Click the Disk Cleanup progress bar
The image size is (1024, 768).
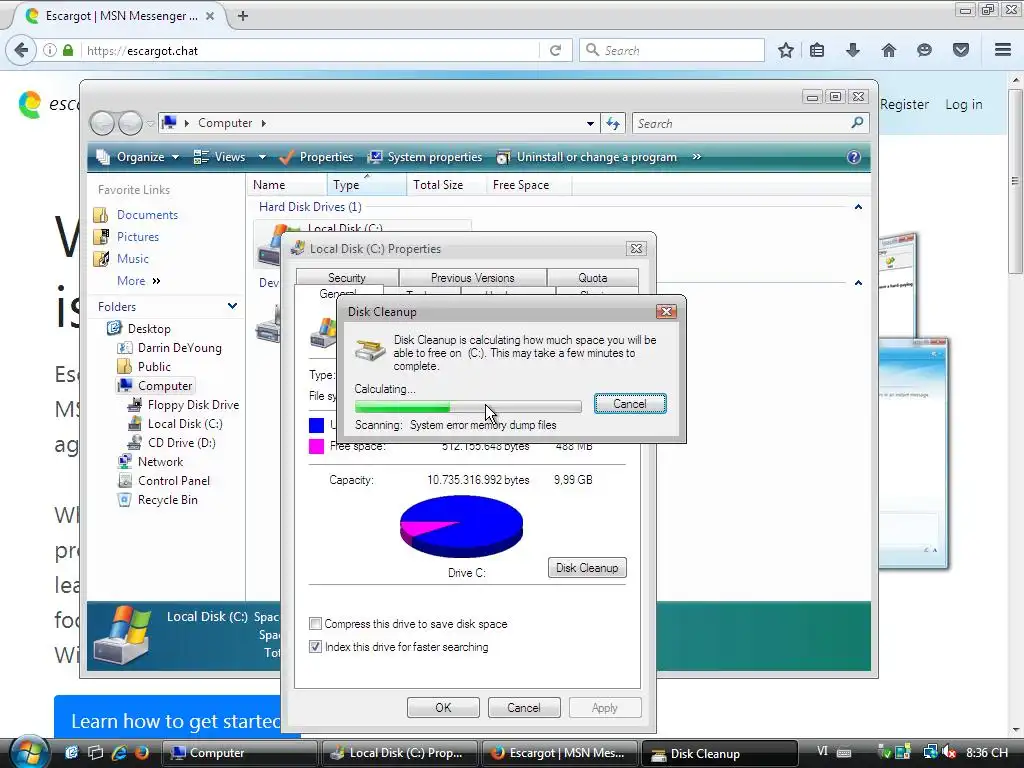[468, 407]
